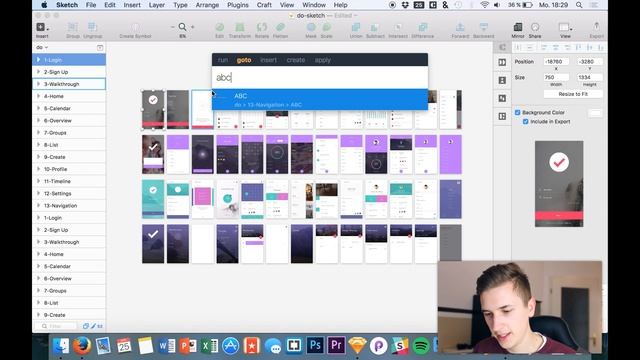640x360 pixels.
Task: Expand the 11-Timeline layer group
Action: tap(38, 181)
